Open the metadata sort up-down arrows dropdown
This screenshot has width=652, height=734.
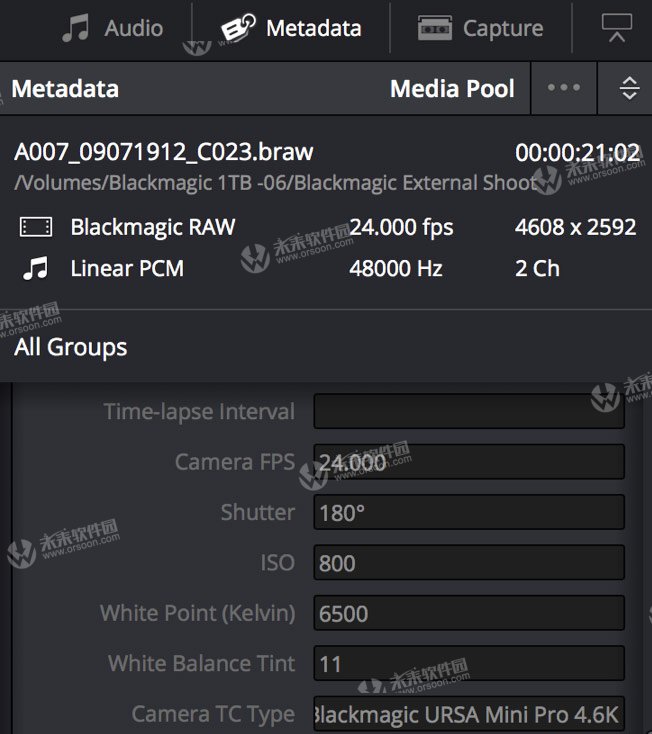[x=629, y=88]
